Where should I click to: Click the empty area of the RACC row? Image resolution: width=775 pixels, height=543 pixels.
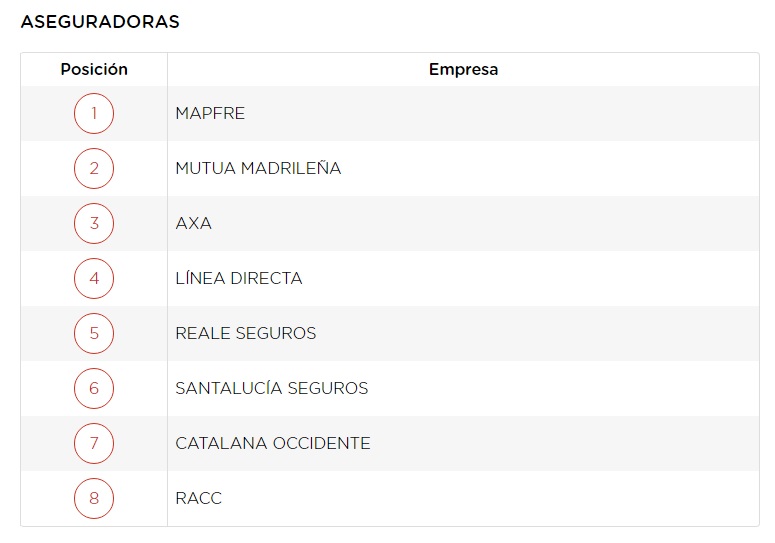[500, 498]
